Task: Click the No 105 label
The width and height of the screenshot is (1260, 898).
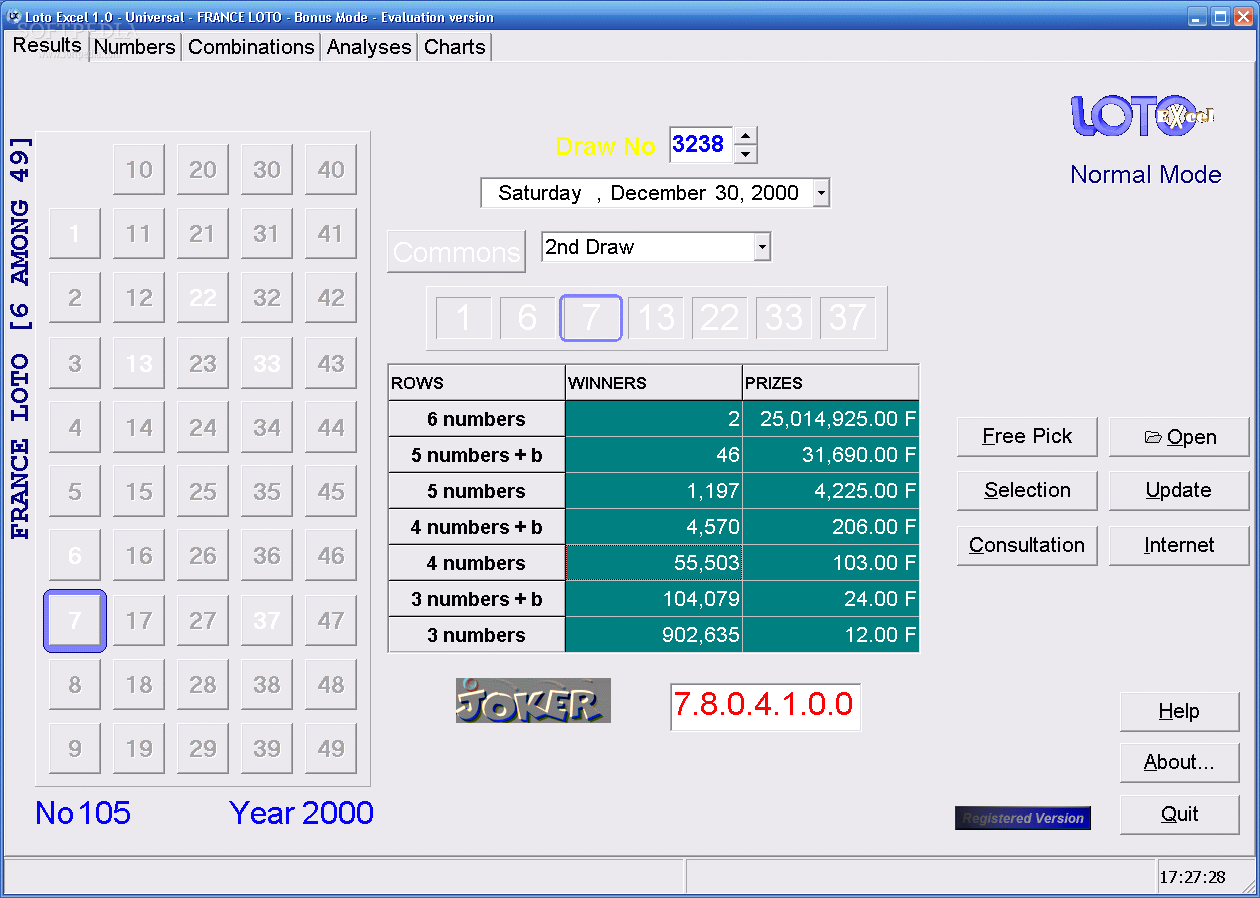Action: pos(83,813)
